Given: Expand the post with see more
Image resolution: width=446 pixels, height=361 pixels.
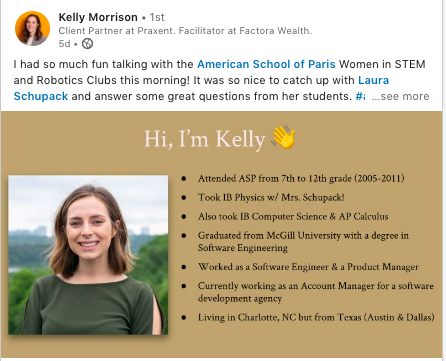Looking at the screenshot, I should coord(400,96).
